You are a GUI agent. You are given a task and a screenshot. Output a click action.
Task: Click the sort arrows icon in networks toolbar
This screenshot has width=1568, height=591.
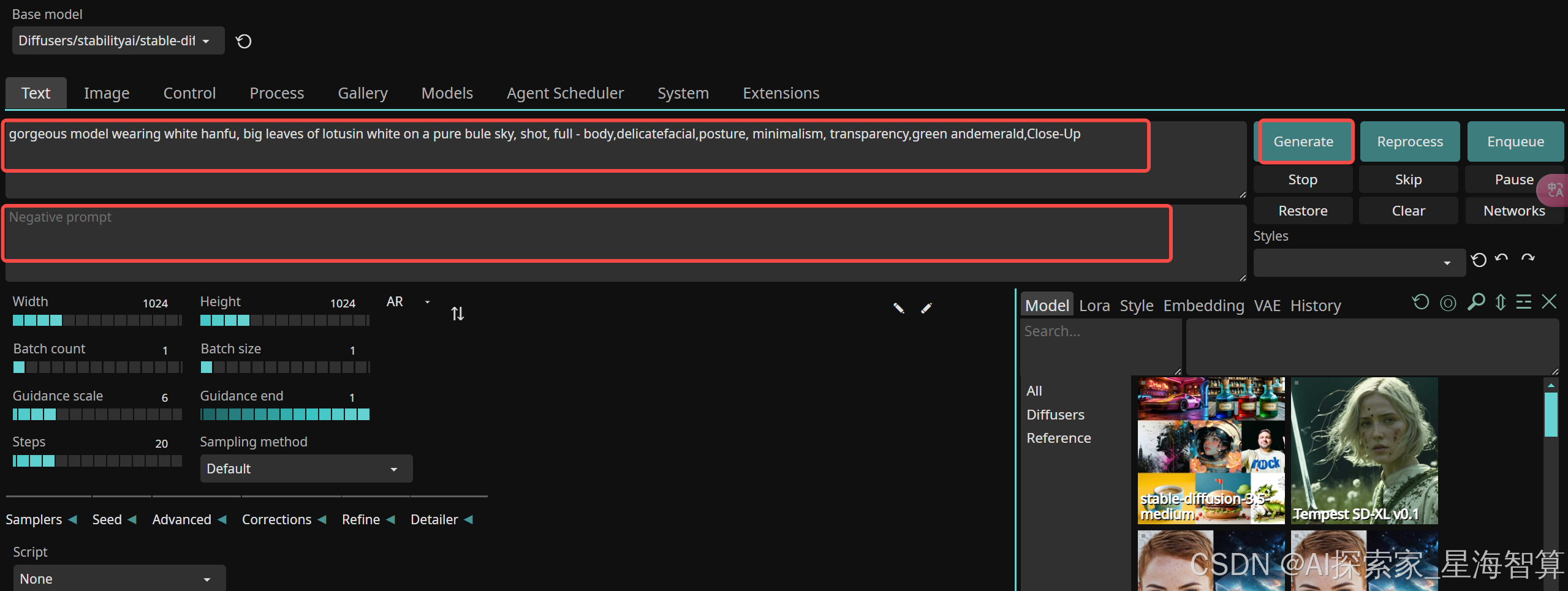(x=1500, y=302)
